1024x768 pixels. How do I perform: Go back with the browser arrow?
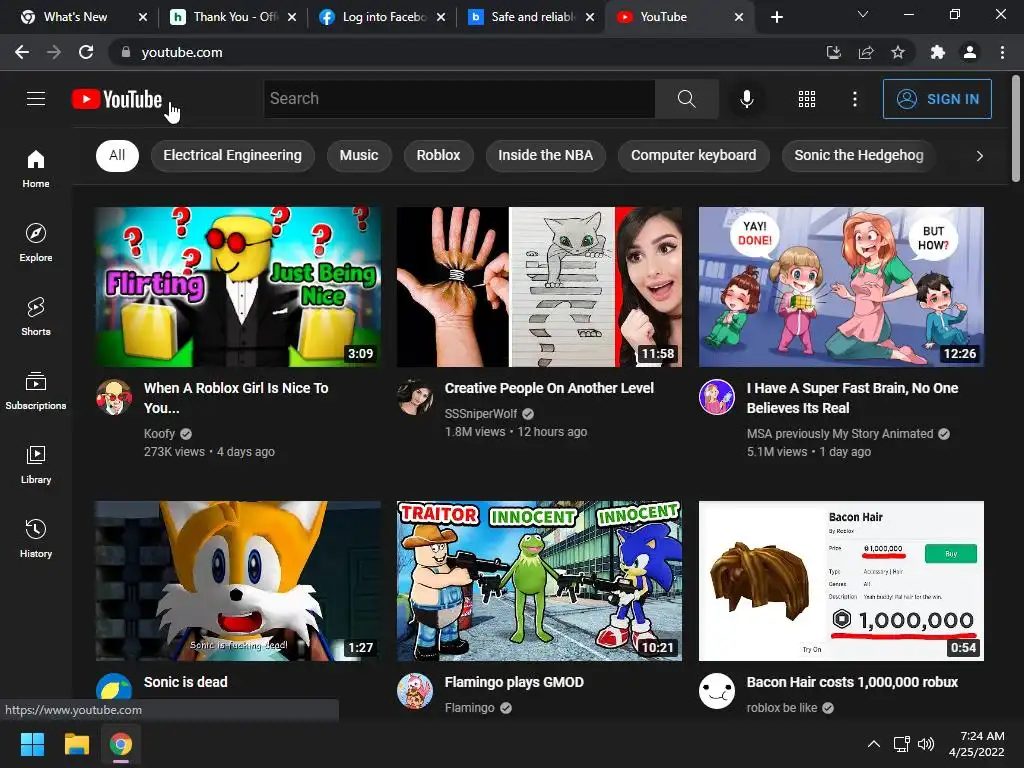tap(22, 52)
